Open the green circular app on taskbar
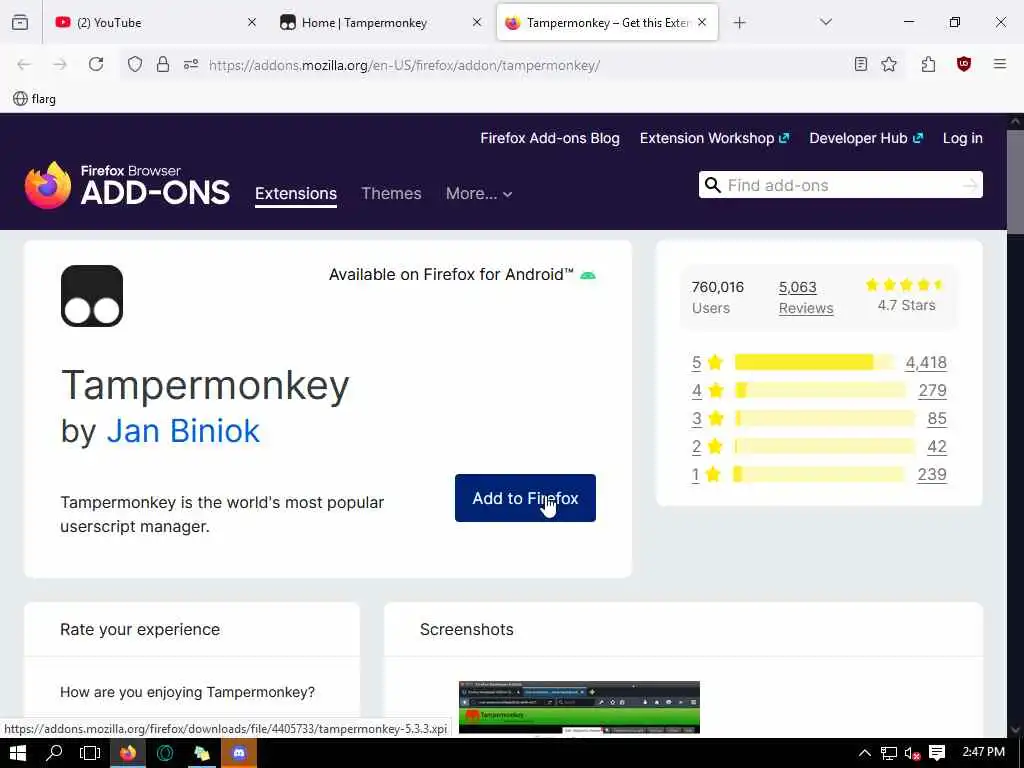The image size is (1024, 768). point(165,753)
